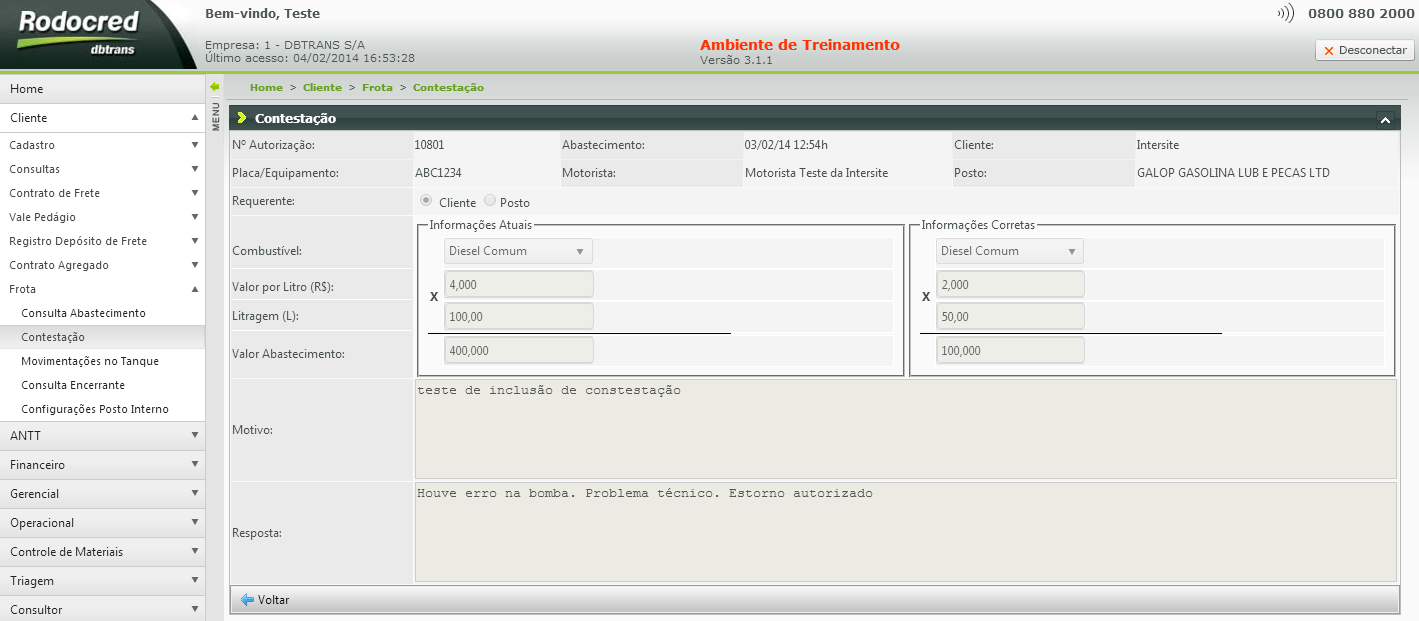Image resolution: width=1419 pixels, height=621 pixels.
Task: Click the Voltar button
Action: pos(266,600)
